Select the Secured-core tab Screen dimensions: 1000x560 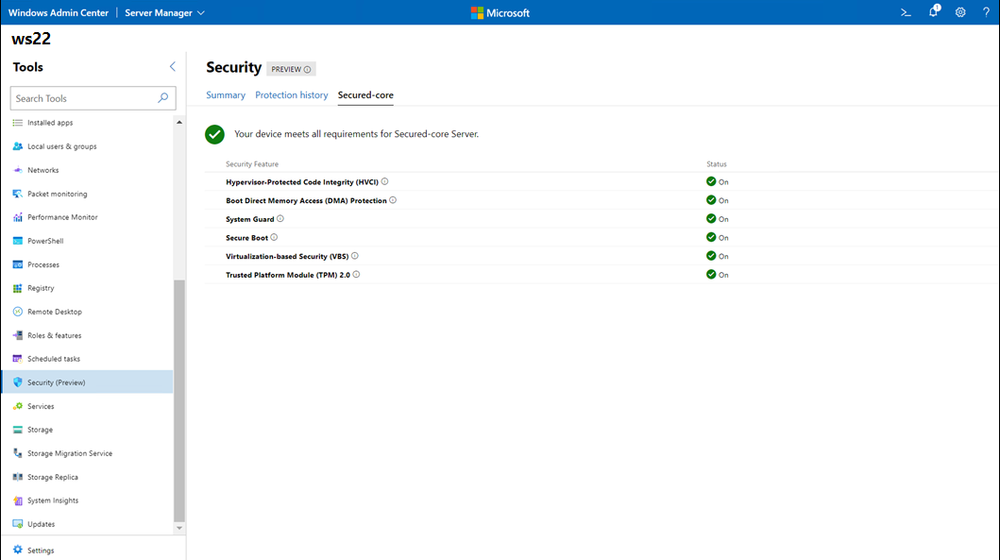pyautogui.click(x=365, y=95)
